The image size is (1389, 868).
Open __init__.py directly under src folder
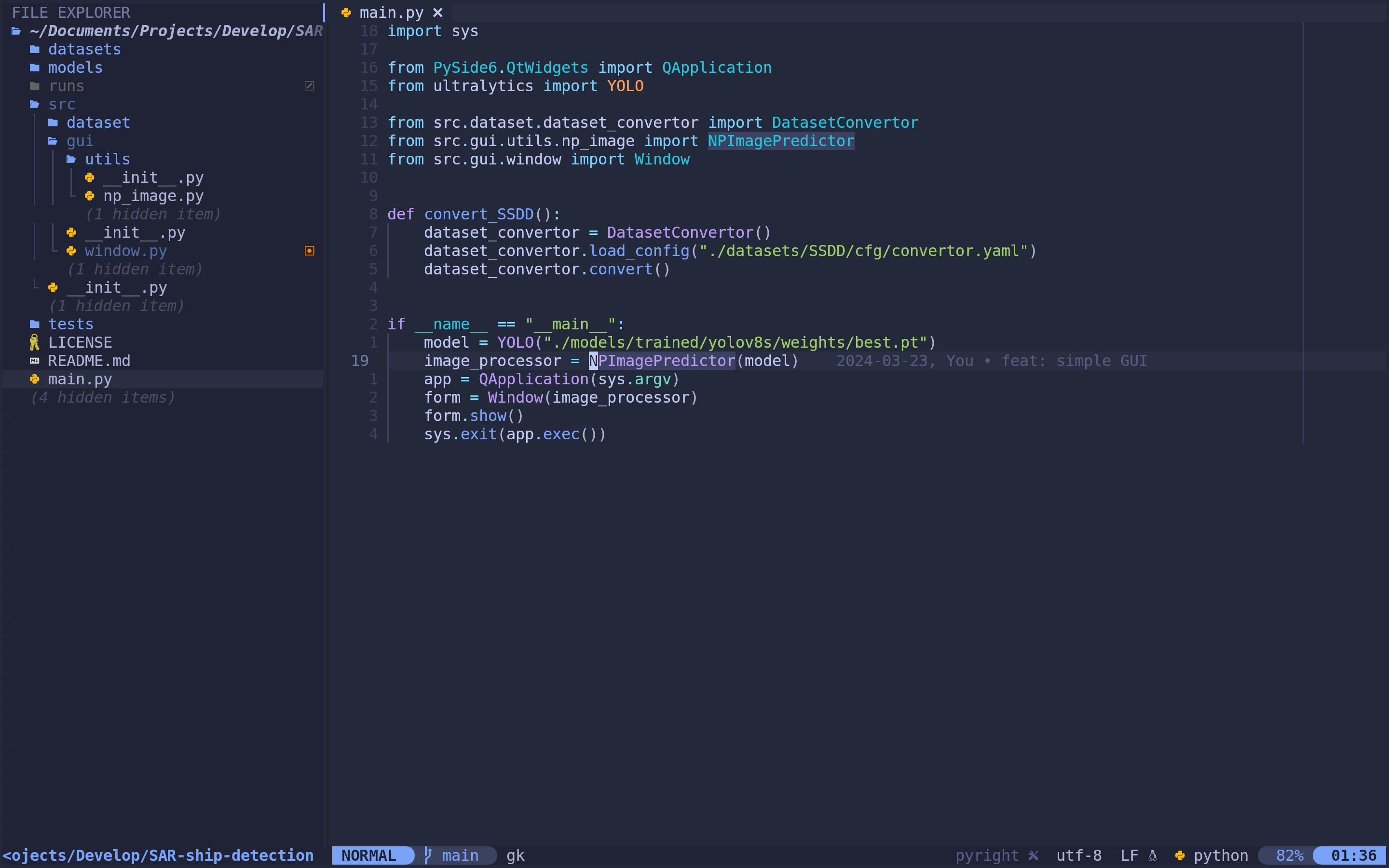[117, 287]
